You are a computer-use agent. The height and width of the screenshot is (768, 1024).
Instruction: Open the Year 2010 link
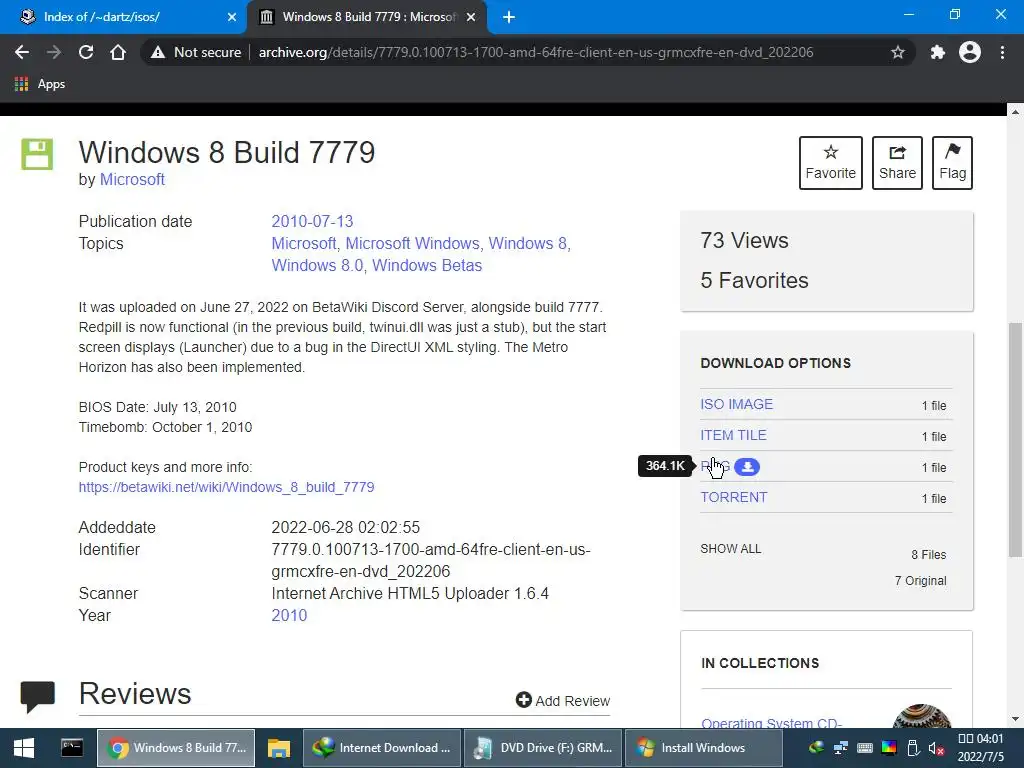(x=289, y=616)
